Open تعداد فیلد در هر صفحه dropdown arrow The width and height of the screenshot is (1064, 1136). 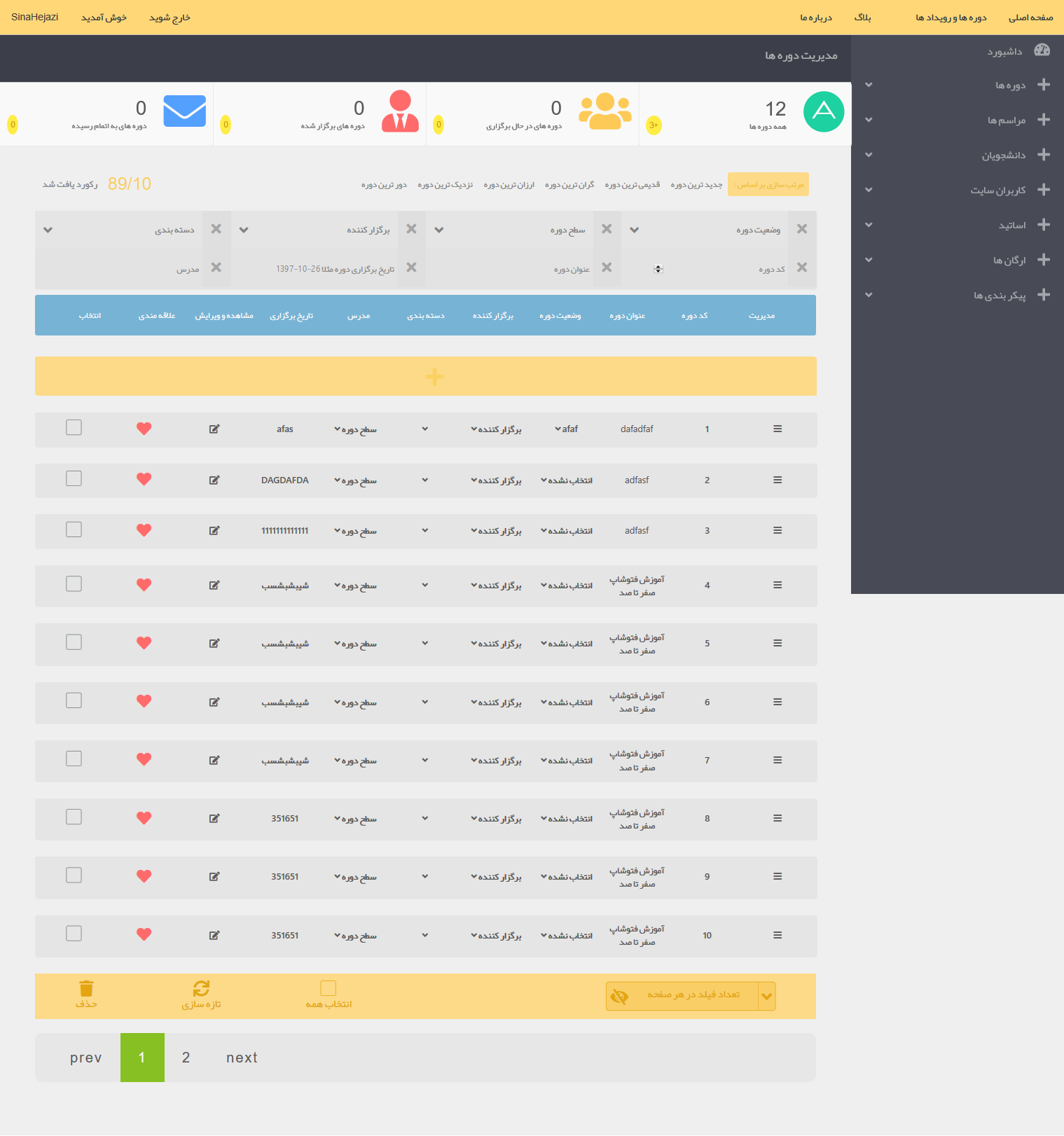point(767,996)
